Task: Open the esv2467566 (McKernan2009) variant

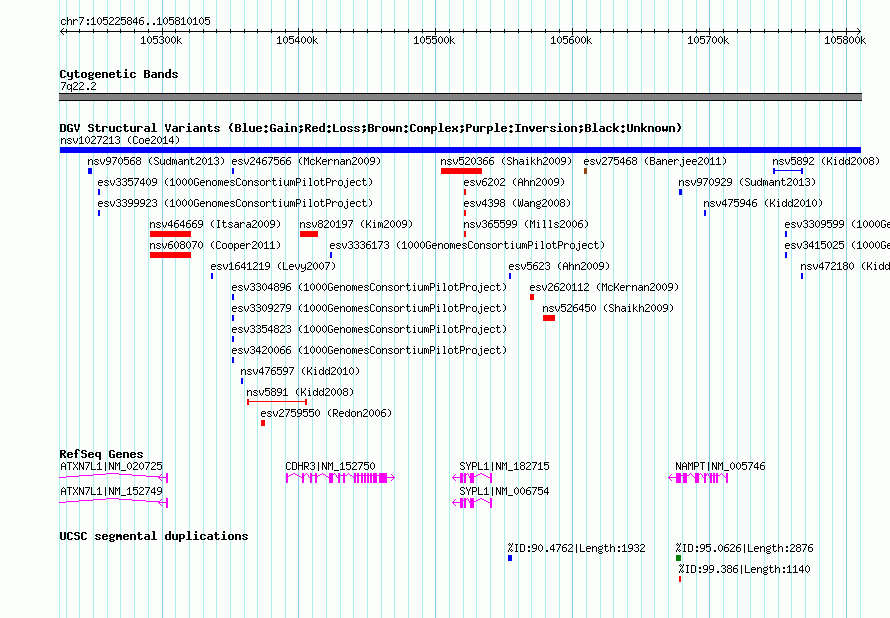Action: [x=307, y=161]
